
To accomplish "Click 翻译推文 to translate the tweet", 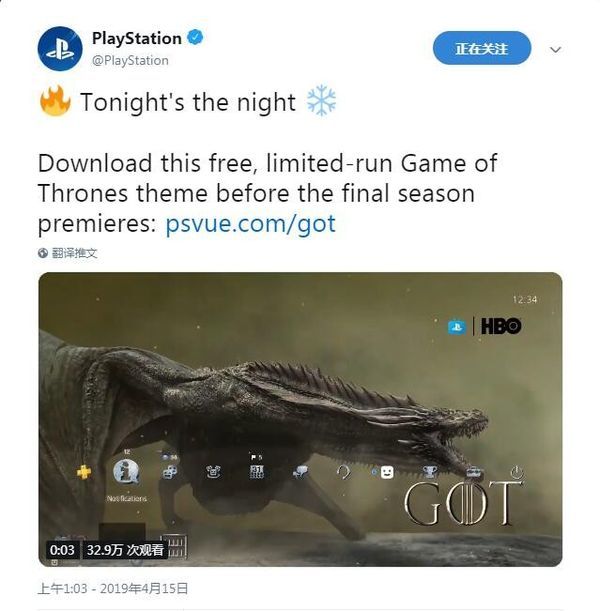I will (x=74, y=253).
